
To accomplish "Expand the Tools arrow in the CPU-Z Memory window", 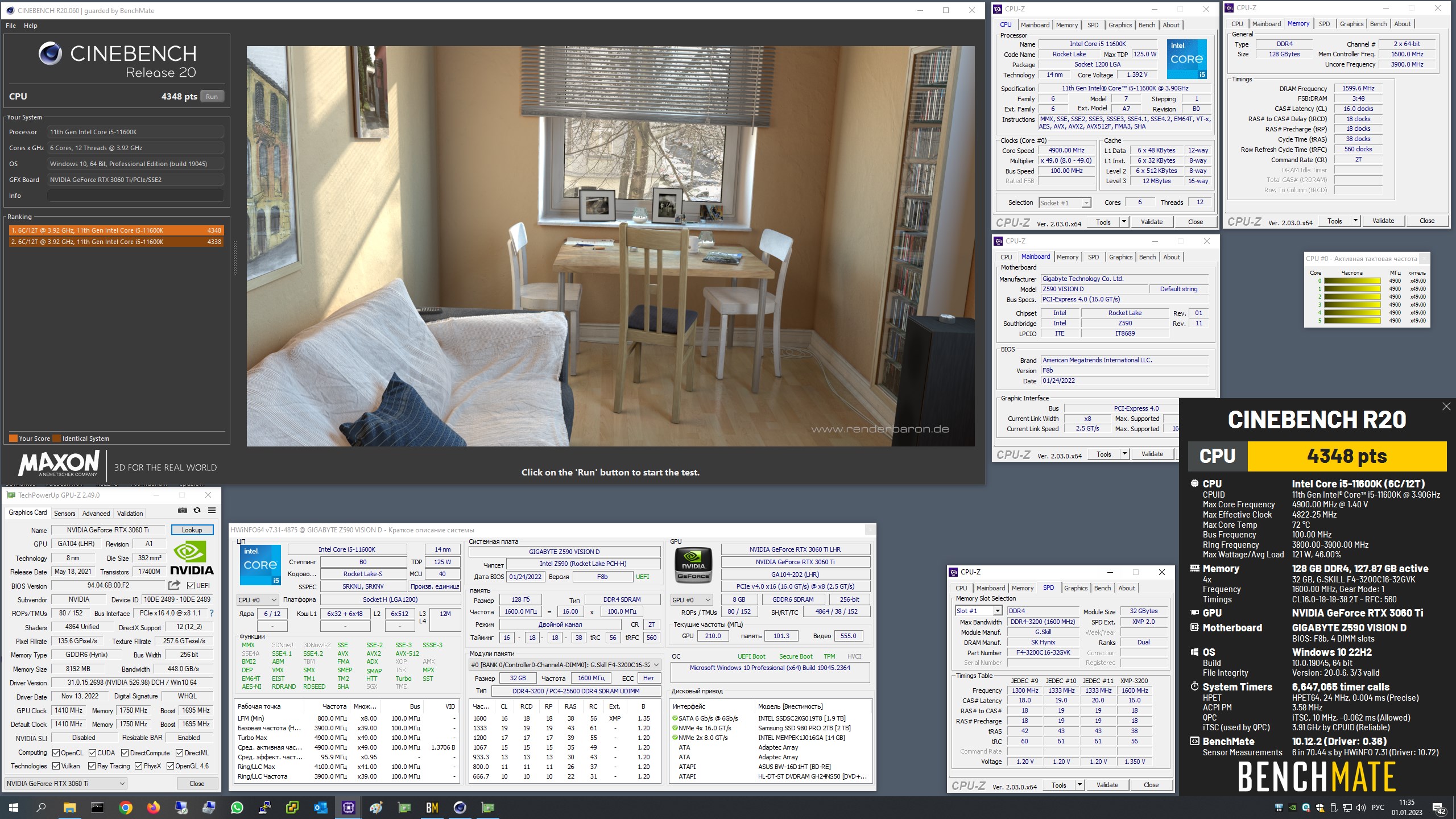I will coord(1355,221).
